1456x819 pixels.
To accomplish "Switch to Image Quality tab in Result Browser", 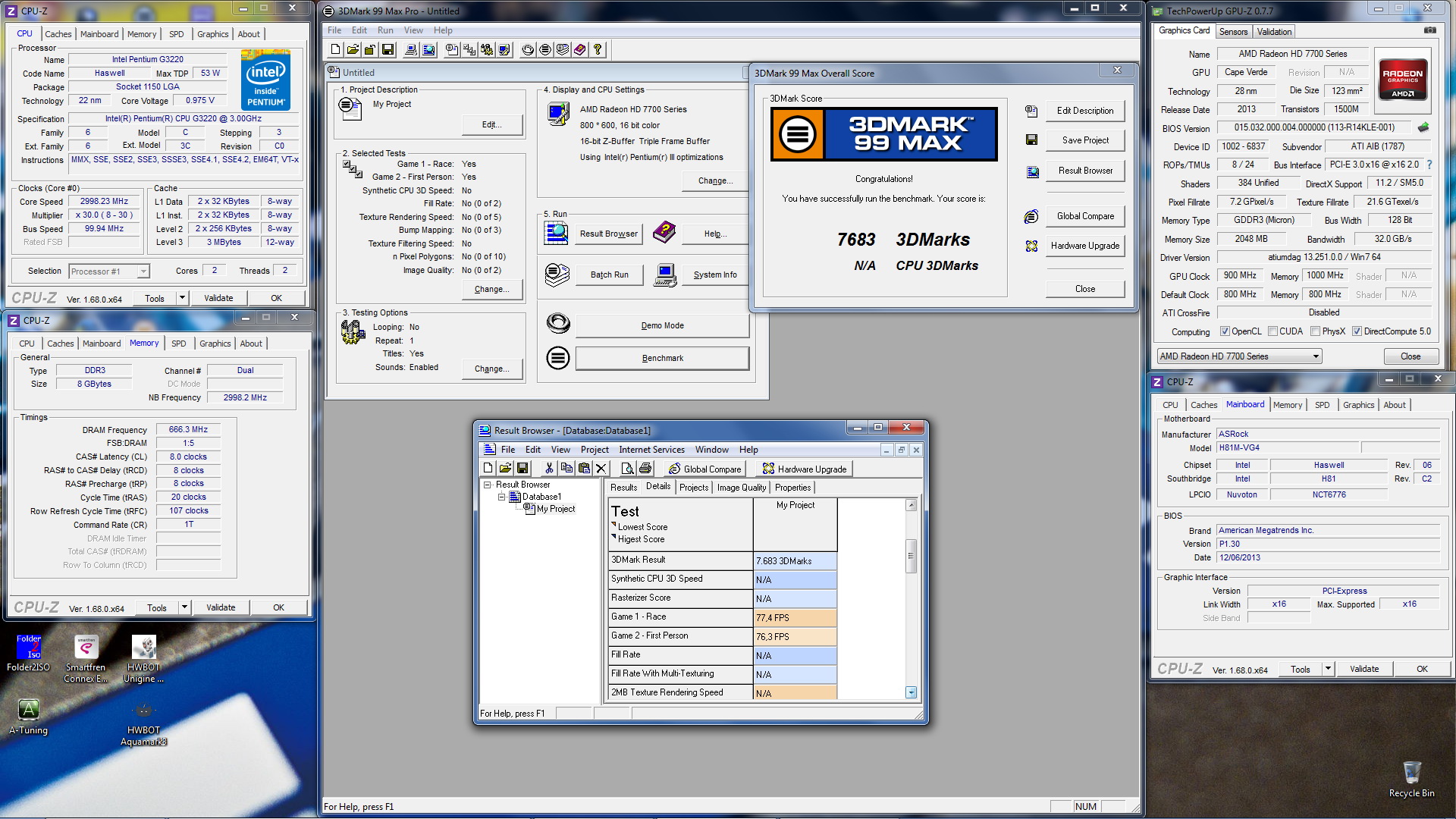I will click(741, 488).
